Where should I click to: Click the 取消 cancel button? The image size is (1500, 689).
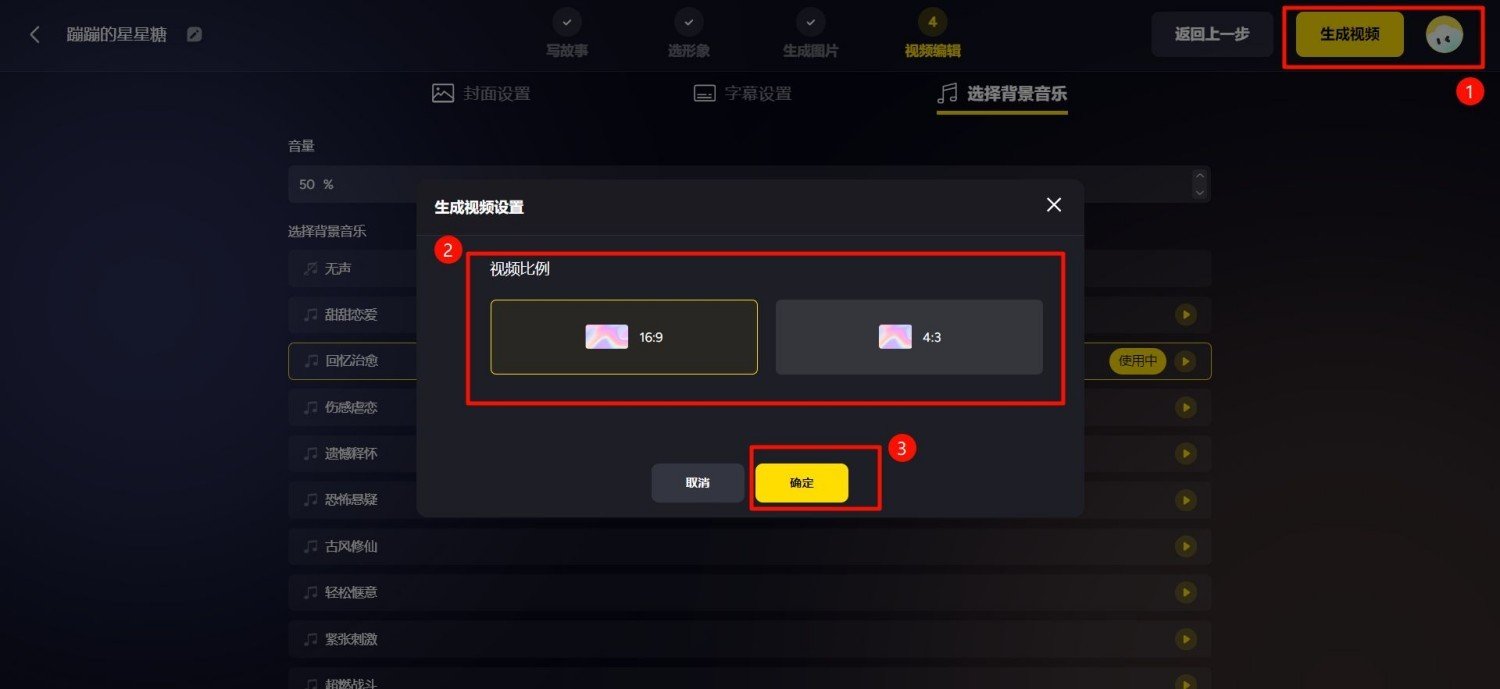pos(698,483)
